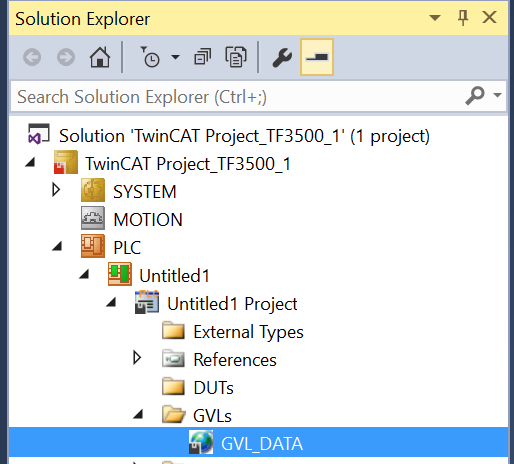Toggle Preview Selected Items button

[x=317, y=57]
